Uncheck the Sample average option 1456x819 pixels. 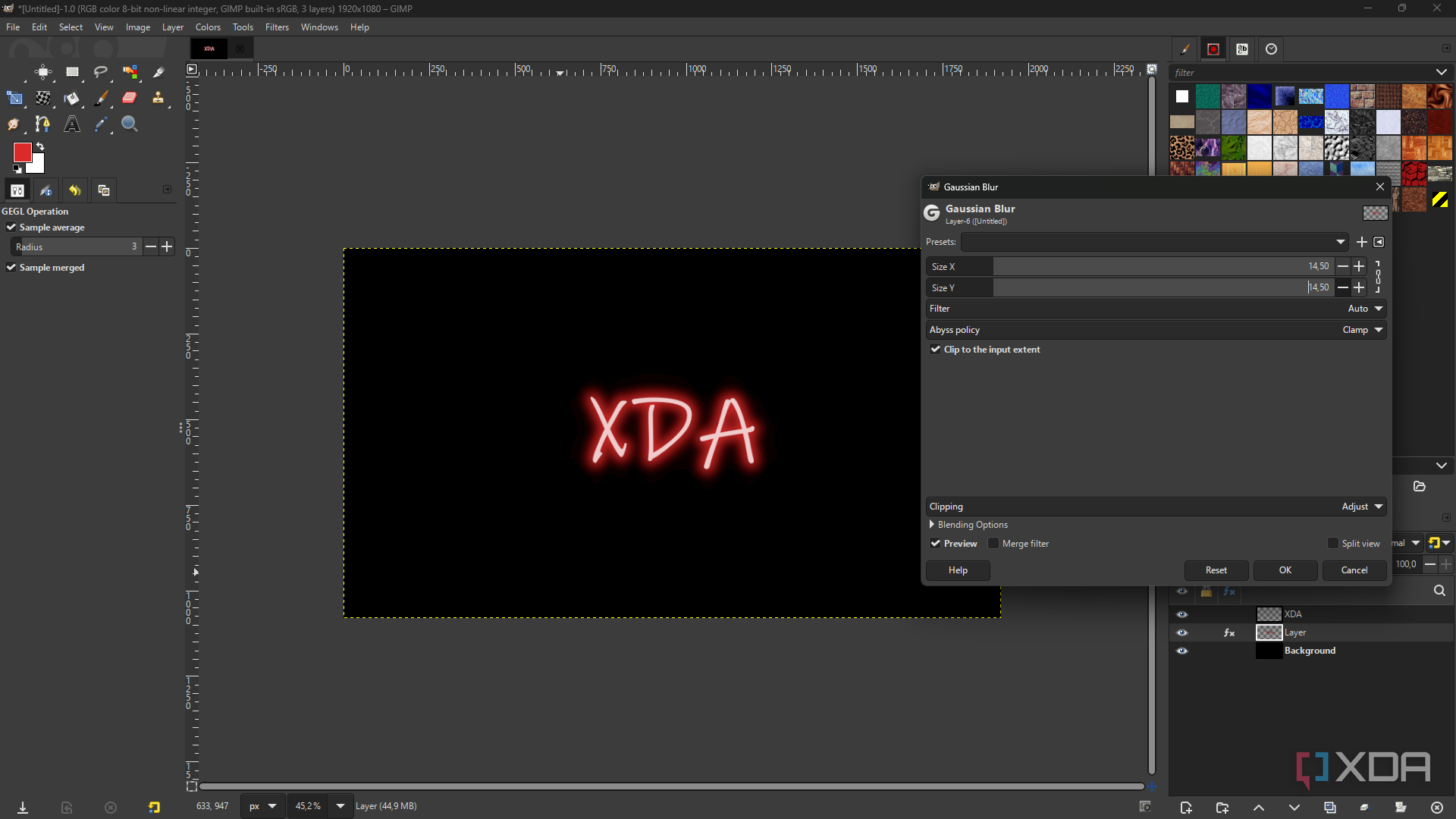coord(11,227)
